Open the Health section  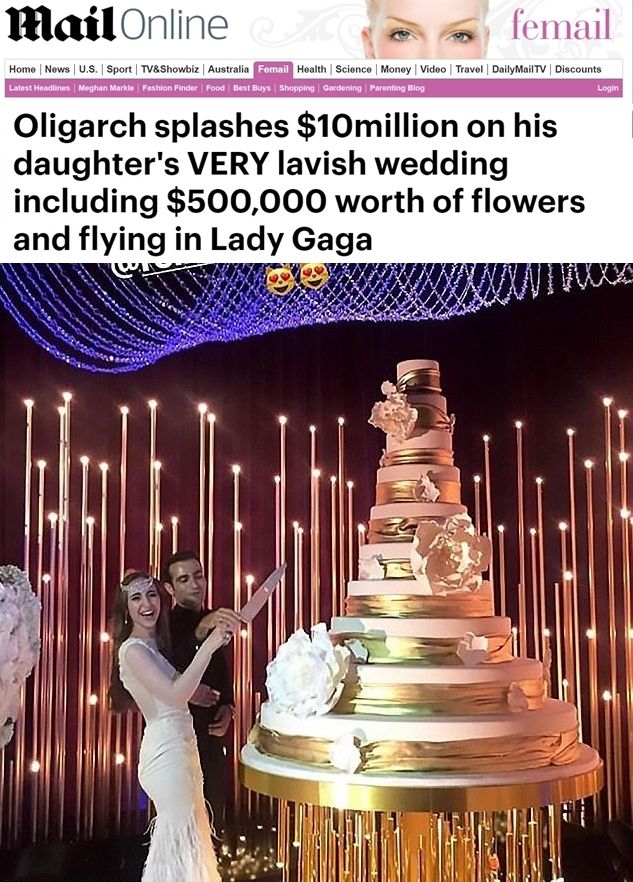(x=311, y=69)
